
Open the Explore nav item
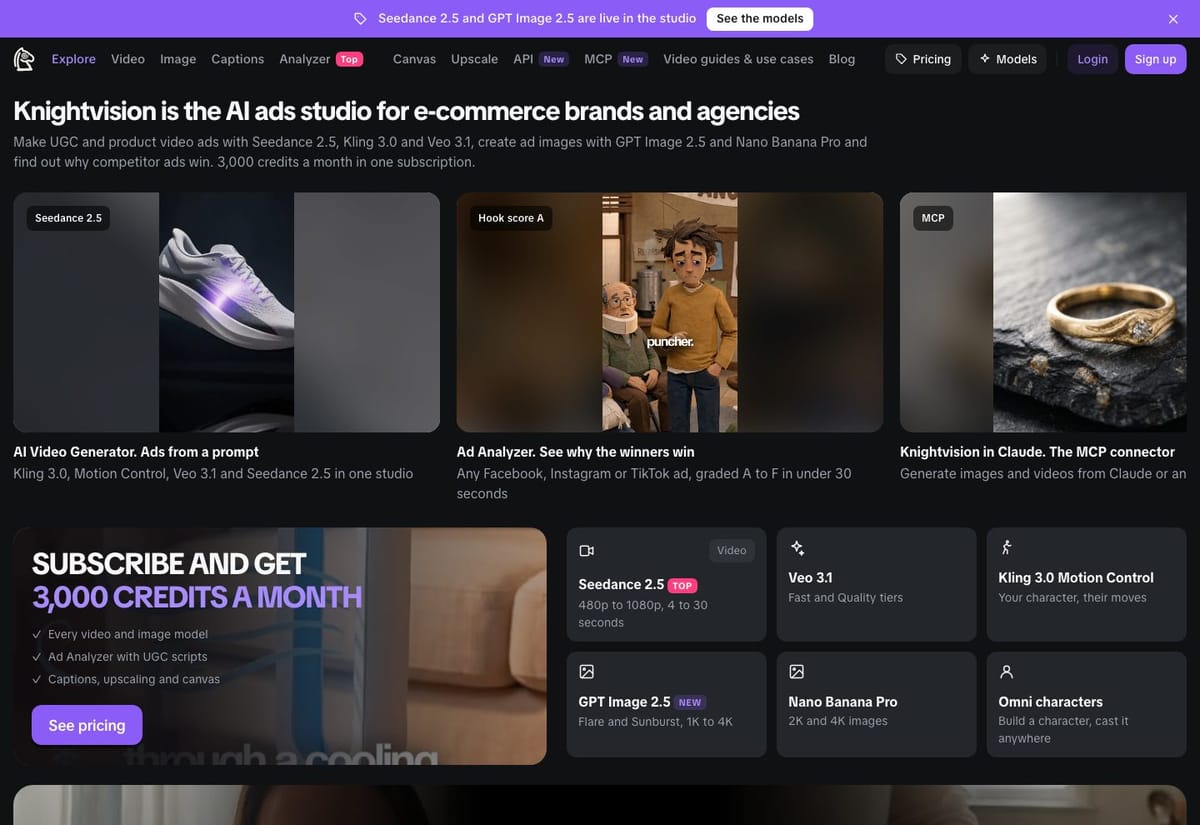tap(74, 59)
